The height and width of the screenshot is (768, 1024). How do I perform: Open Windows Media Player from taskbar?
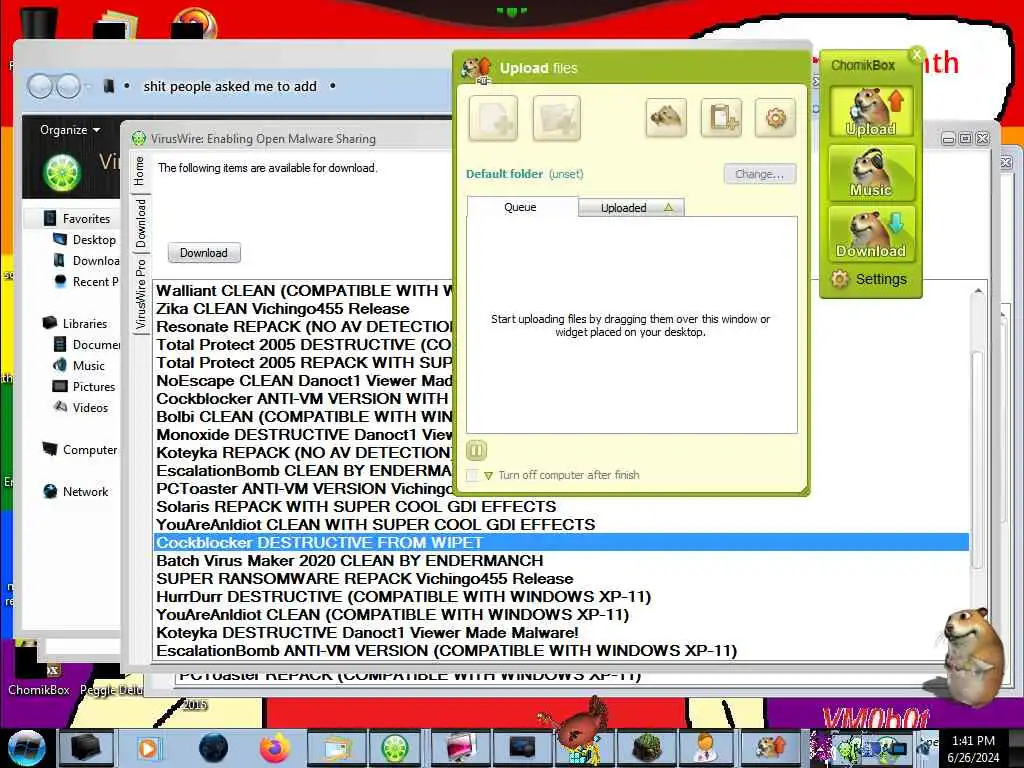148,748
